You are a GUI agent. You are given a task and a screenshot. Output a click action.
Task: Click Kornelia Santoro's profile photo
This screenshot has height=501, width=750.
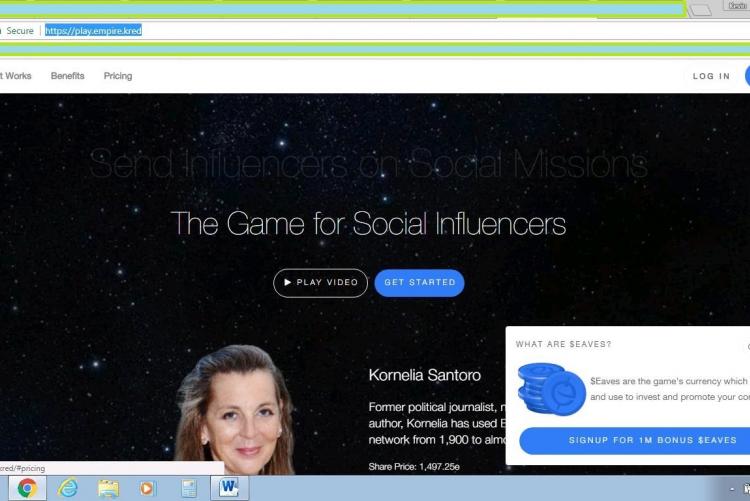pyautogui.click(x=236, y=410)
